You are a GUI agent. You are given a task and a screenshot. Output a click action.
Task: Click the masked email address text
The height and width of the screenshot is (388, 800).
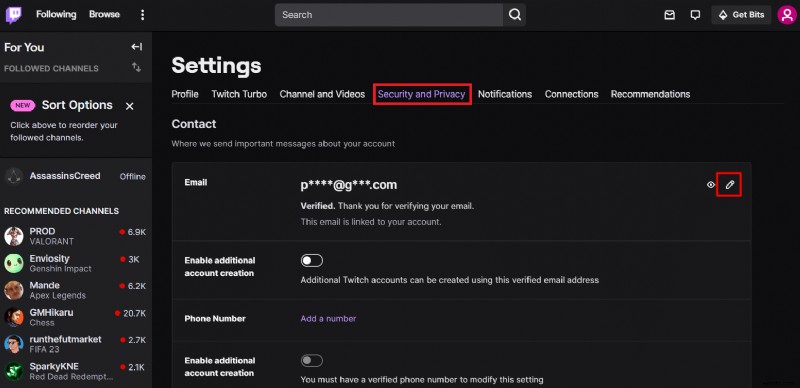tap(349, 185)
